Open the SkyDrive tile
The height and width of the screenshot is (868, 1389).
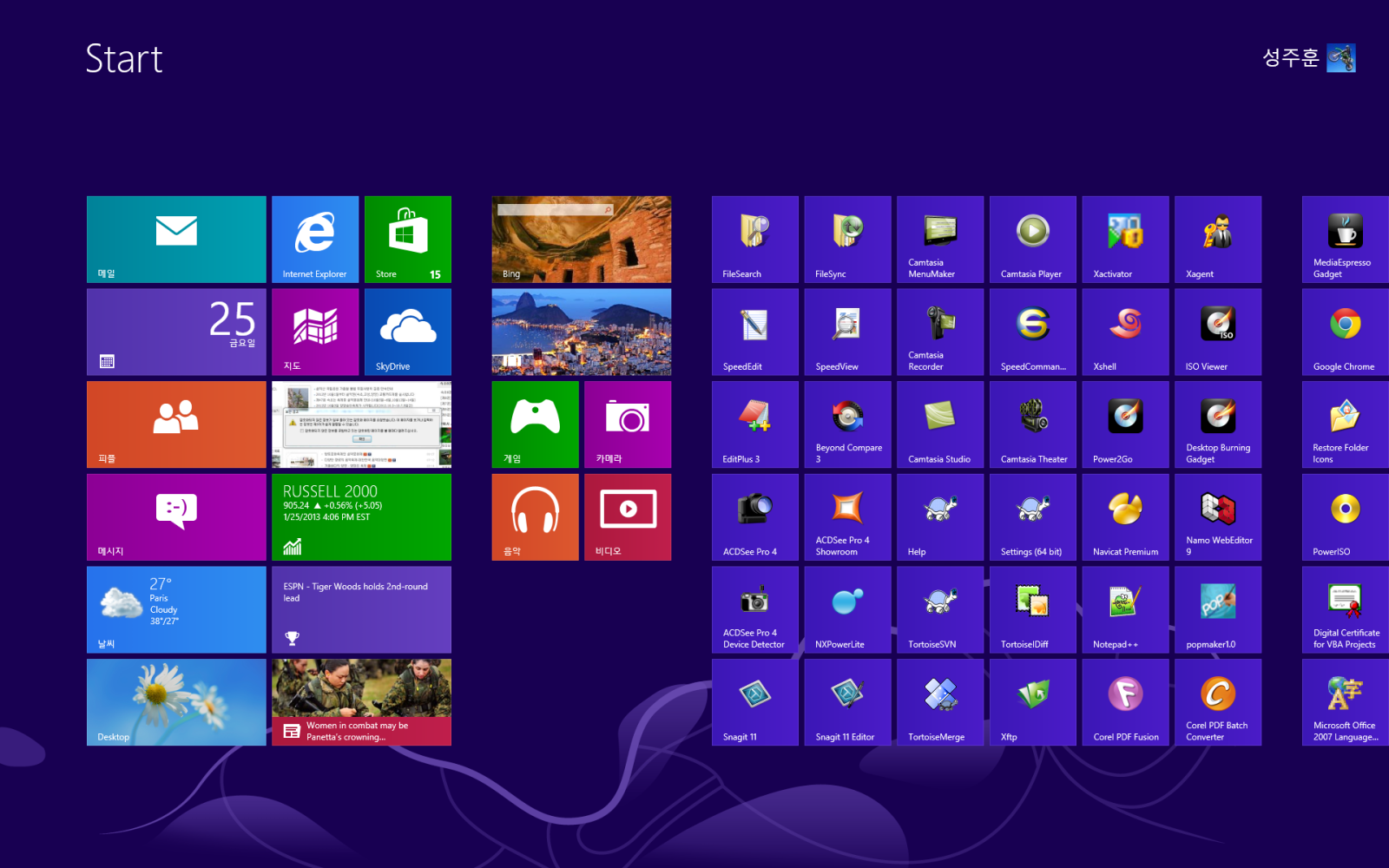[408, 332]
